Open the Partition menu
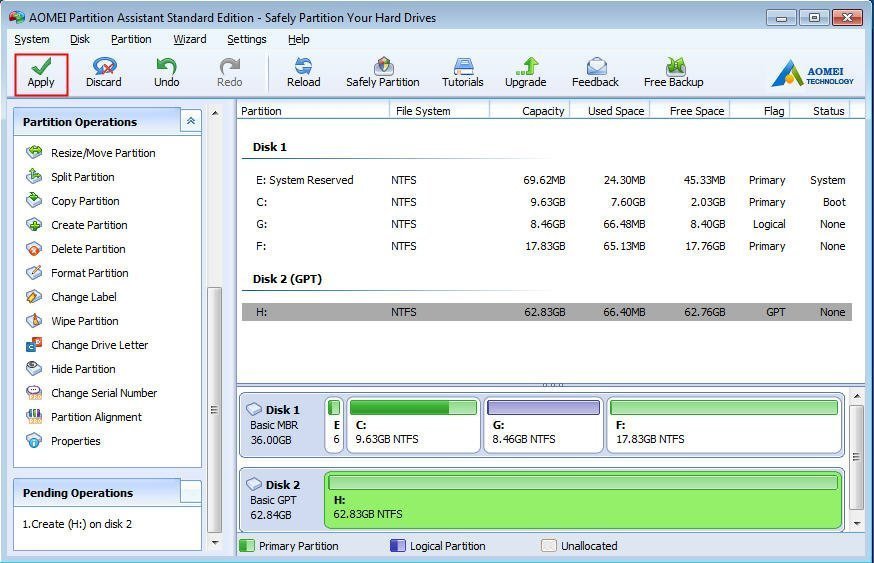Viewport: 874px width, 563px height. point(131,39)
